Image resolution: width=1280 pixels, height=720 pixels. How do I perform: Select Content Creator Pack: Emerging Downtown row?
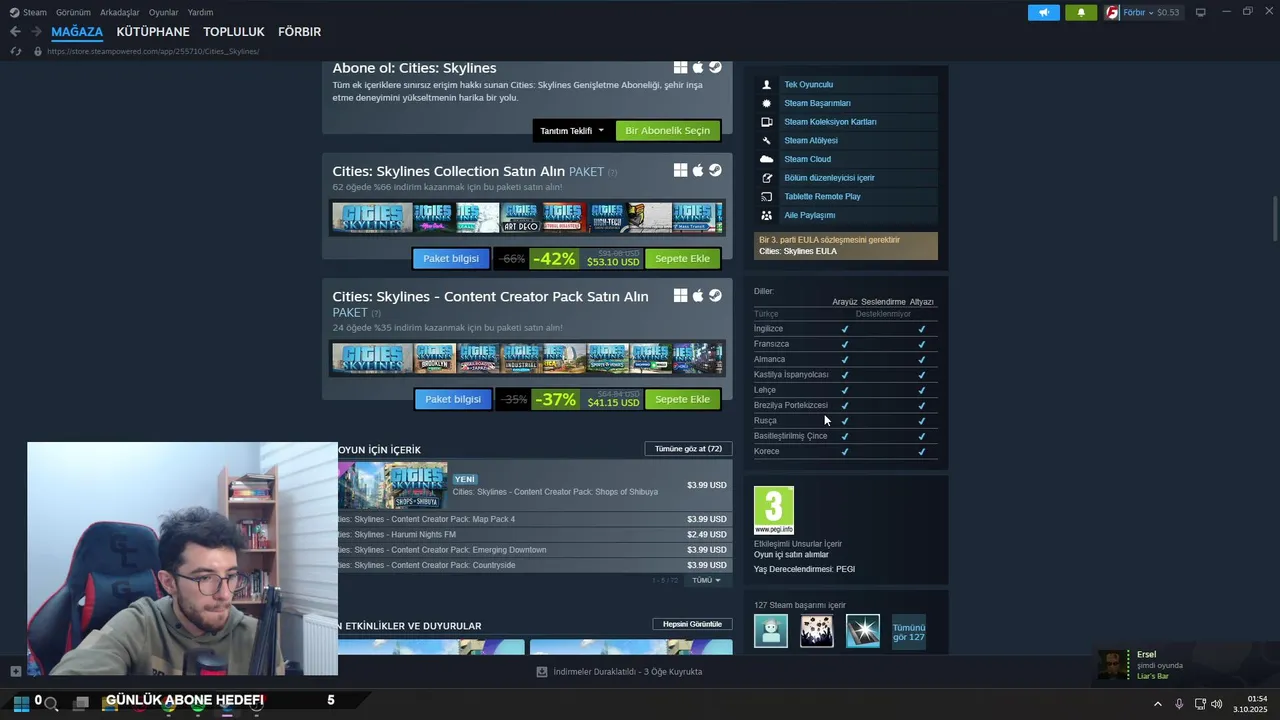coord(535,550)
